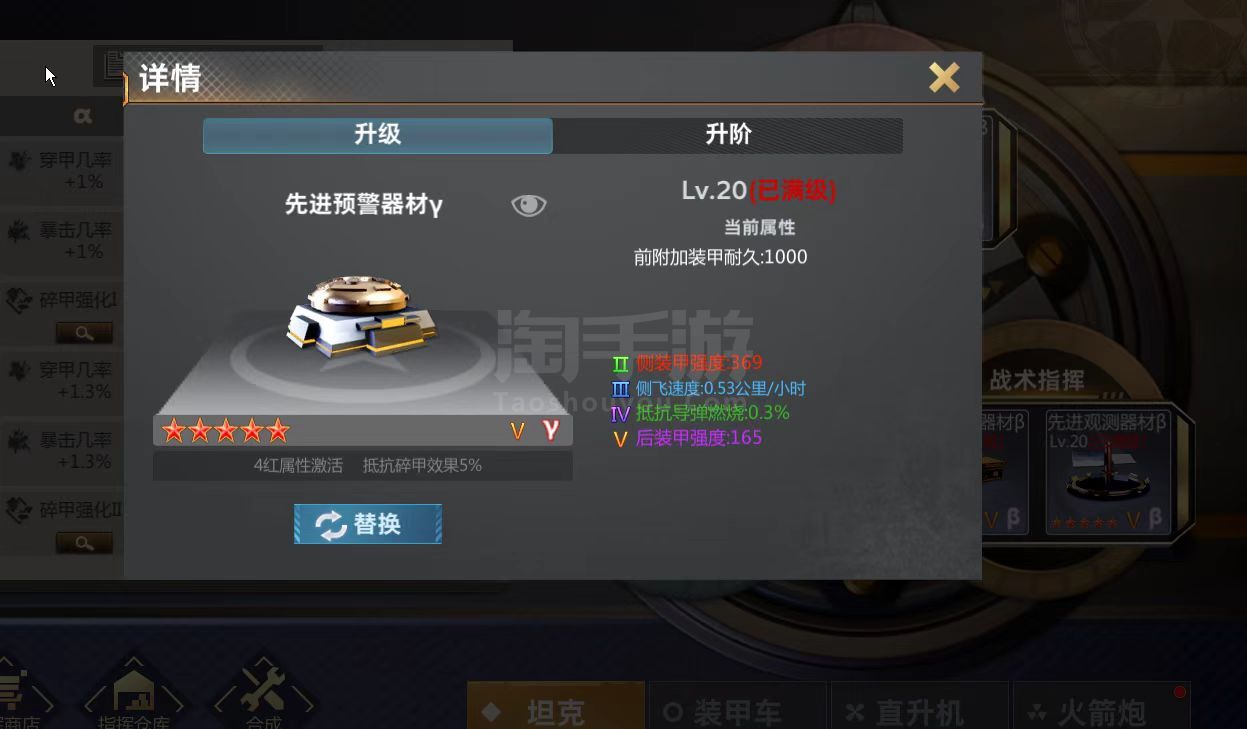
Task: Select the 坦克 tank category tab
Action: (x=555, y=708)
